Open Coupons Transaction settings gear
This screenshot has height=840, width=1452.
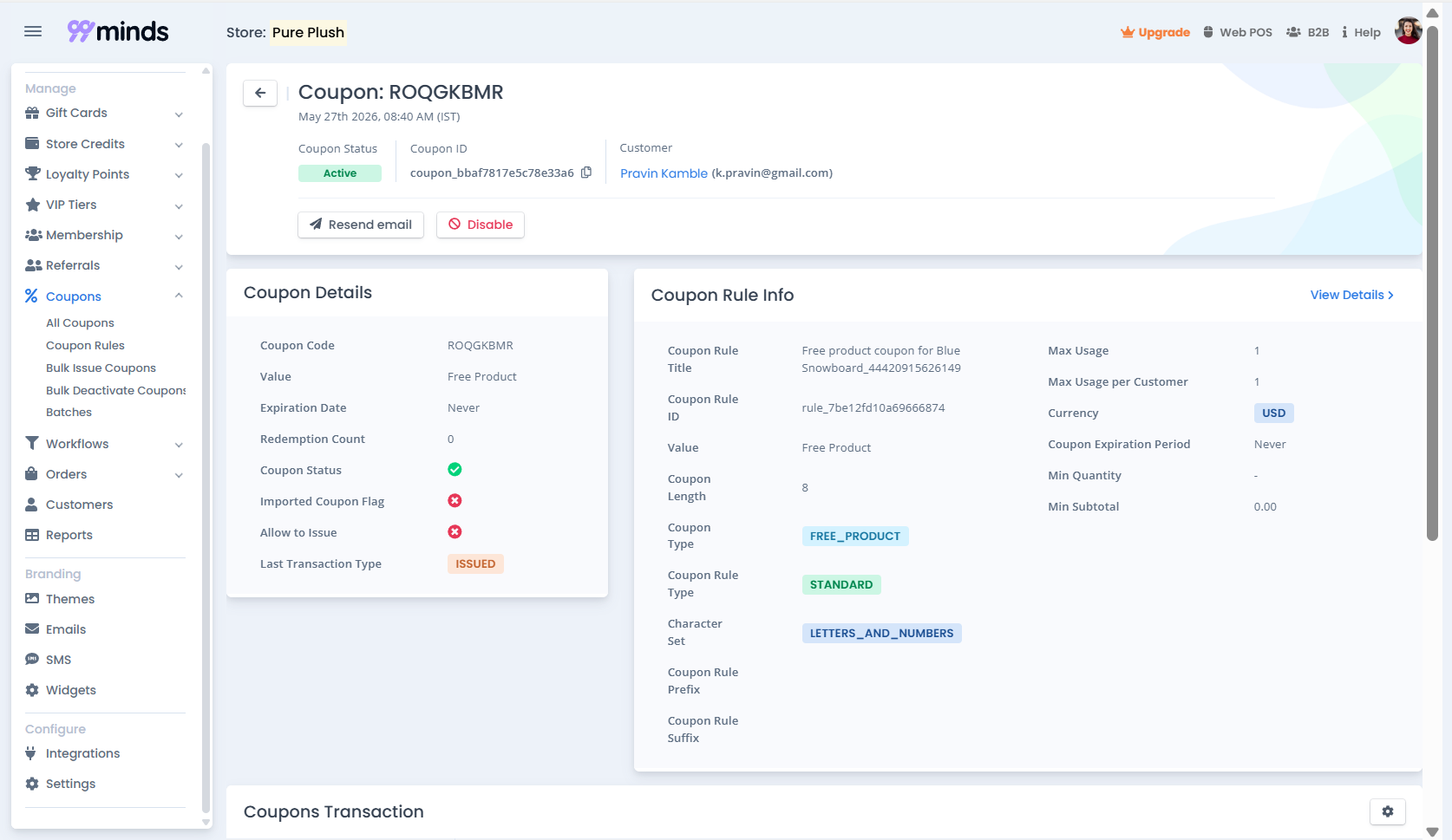[1388, 811]
